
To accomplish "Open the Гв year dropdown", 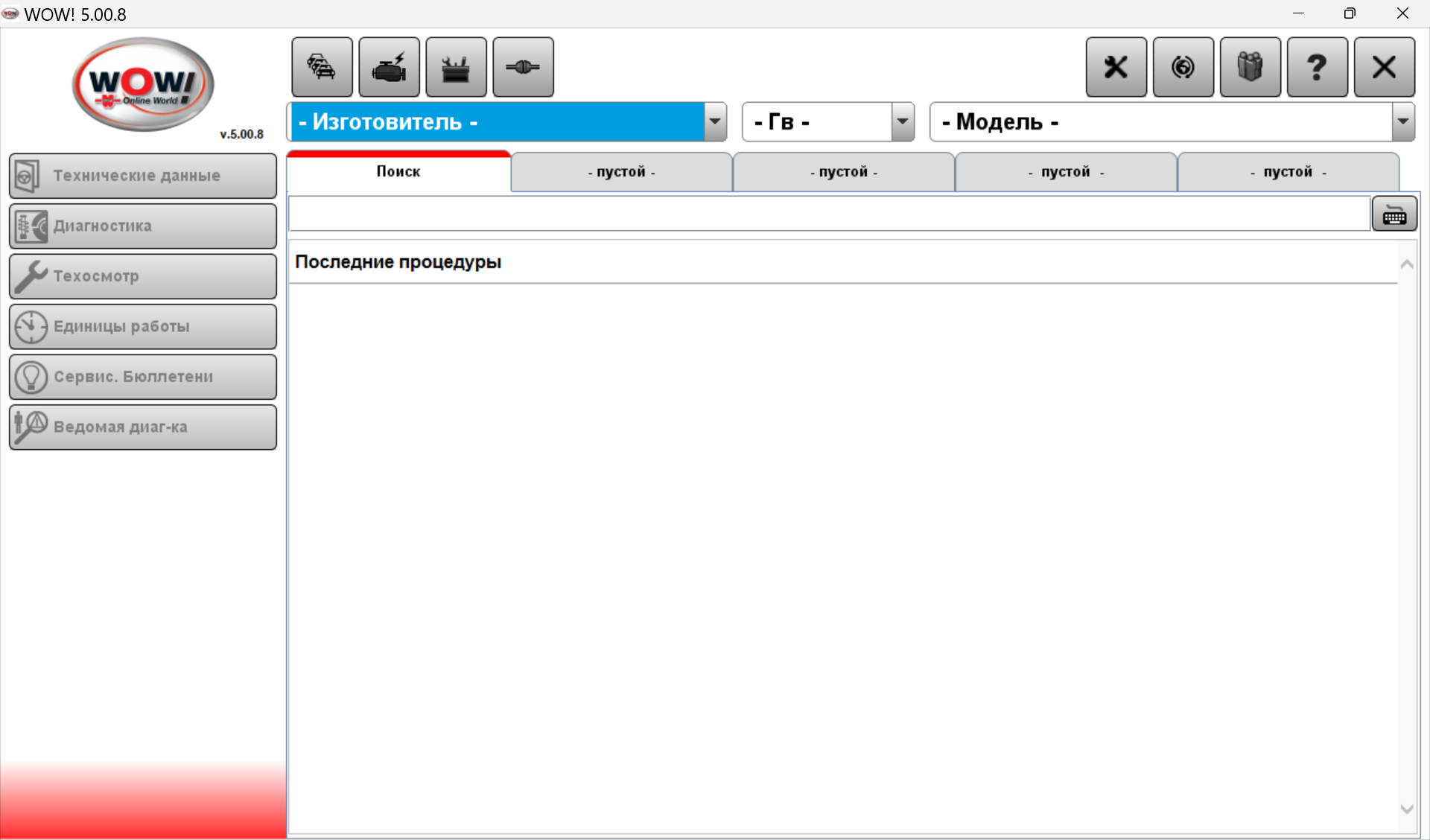I will 902,121.
